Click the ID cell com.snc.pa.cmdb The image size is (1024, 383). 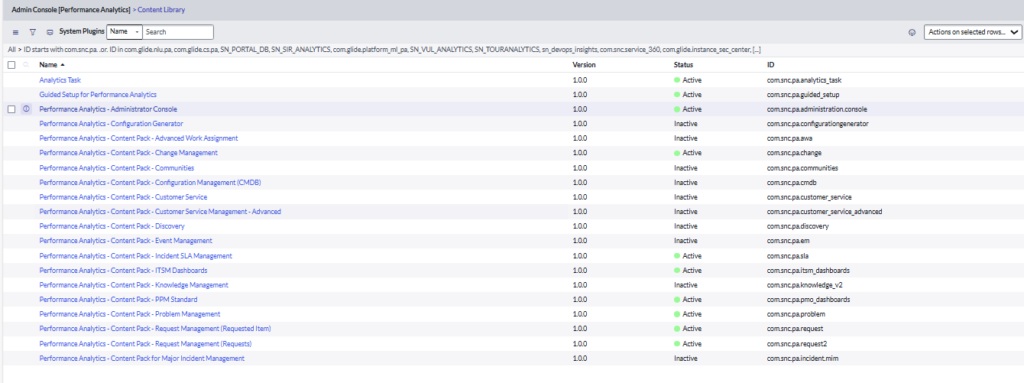pos(792,182)
